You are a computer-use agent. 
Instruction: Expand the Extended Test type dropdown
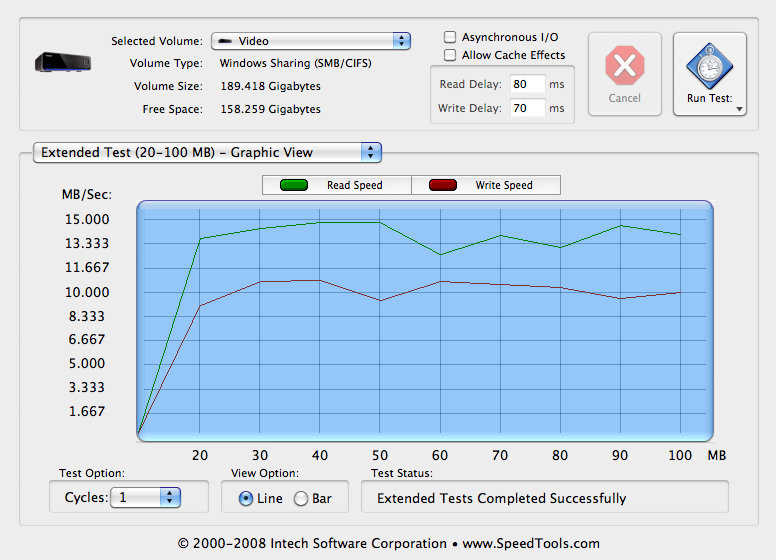207,152
